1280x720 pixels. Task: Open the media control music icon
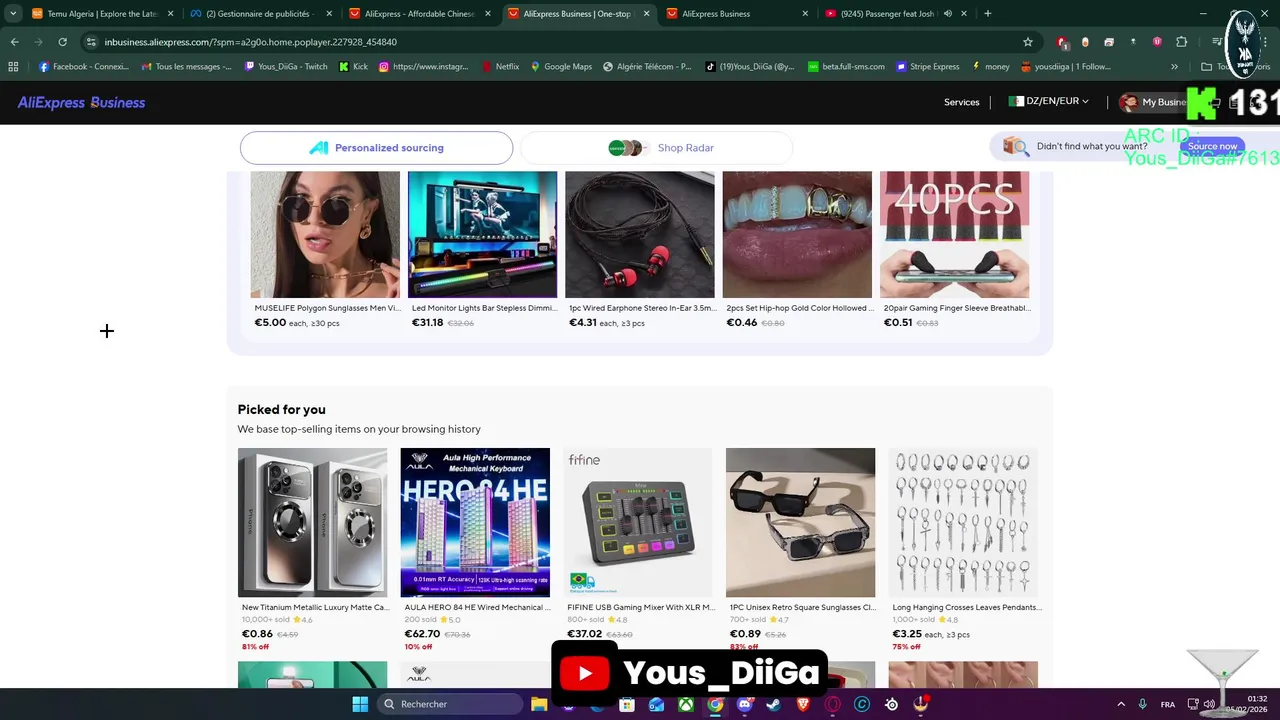point(1217,42)
